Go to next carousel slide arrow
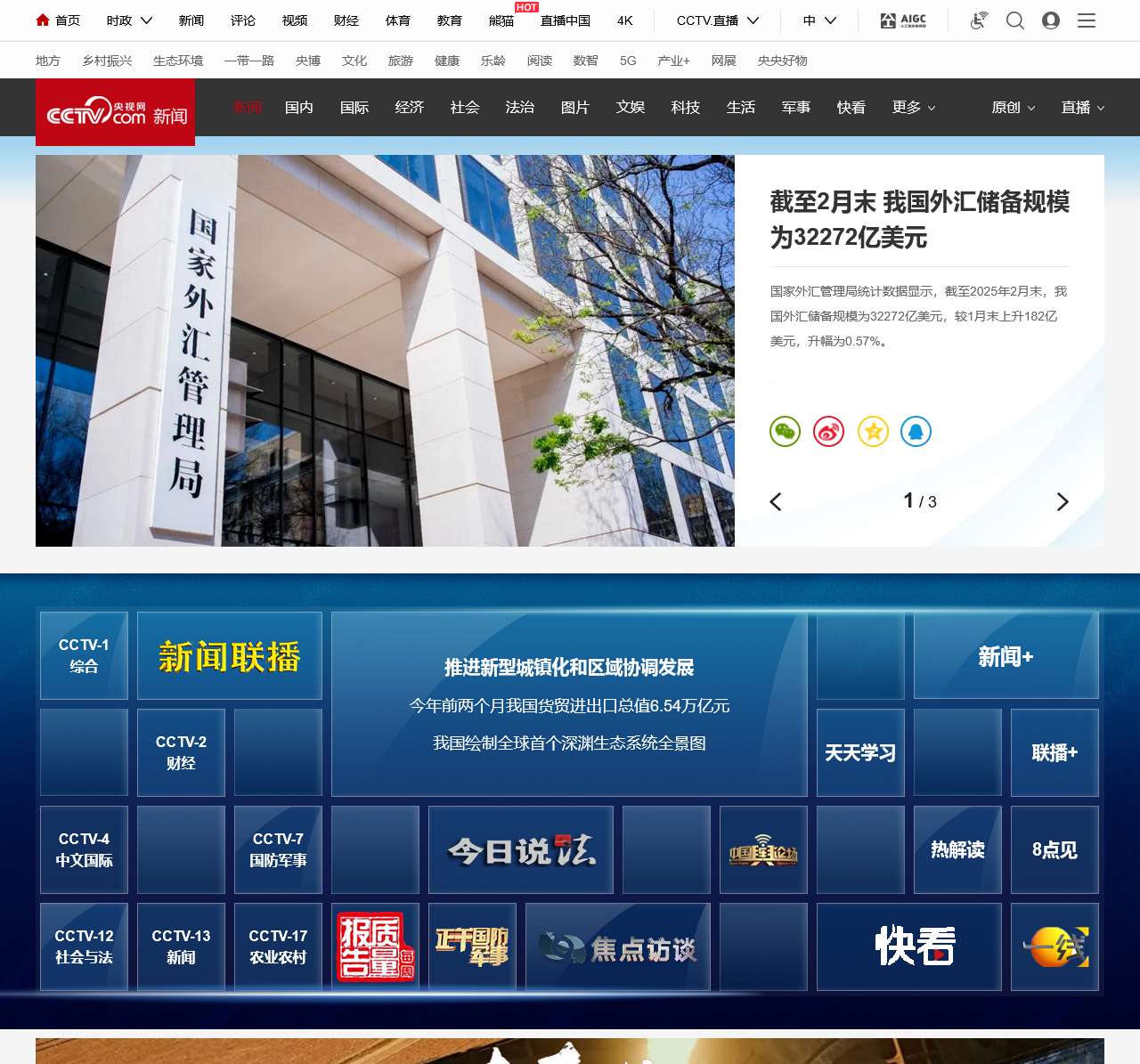1140x1064 pixels. (1062, 502)
